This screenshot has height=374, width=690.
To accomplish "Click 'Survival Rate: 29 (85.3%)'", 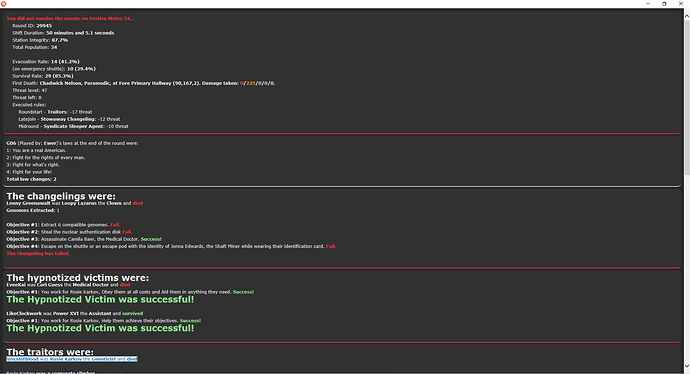I will pos(43,76).
